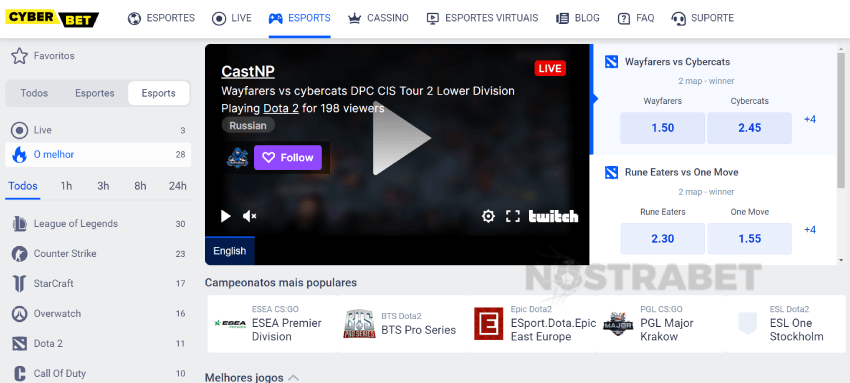Select the Overwatch logo icon

pyautogui.click(x=20, y=314)
